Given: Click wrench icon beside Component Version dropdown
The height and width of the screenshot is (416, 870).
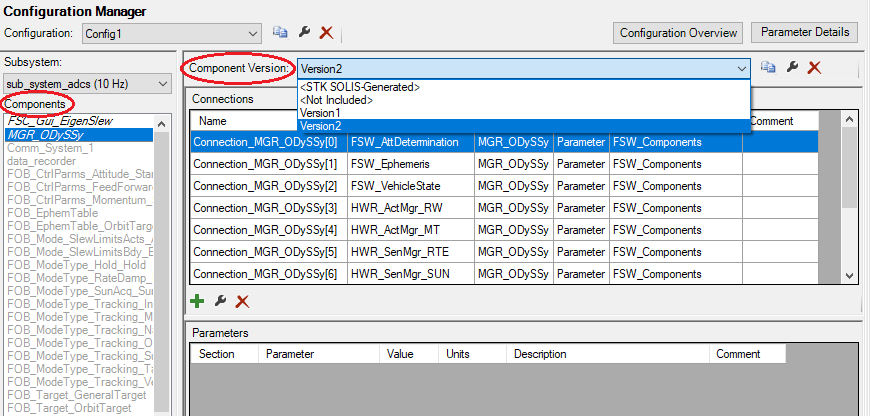Looking at the screenshot, I should click(x=792, y=67).
